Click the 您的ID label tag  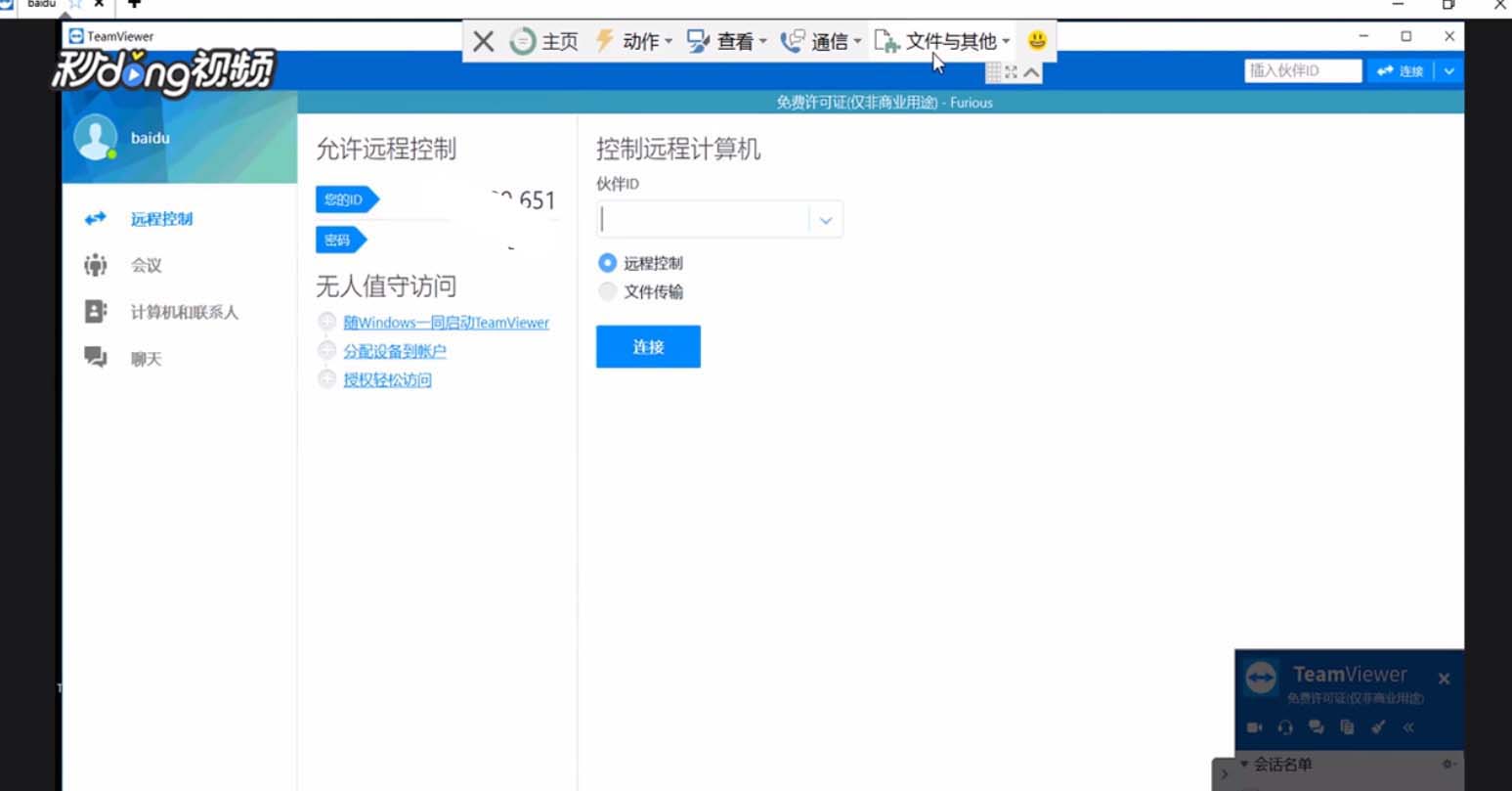pyautogui.click(x=346, y=200)
